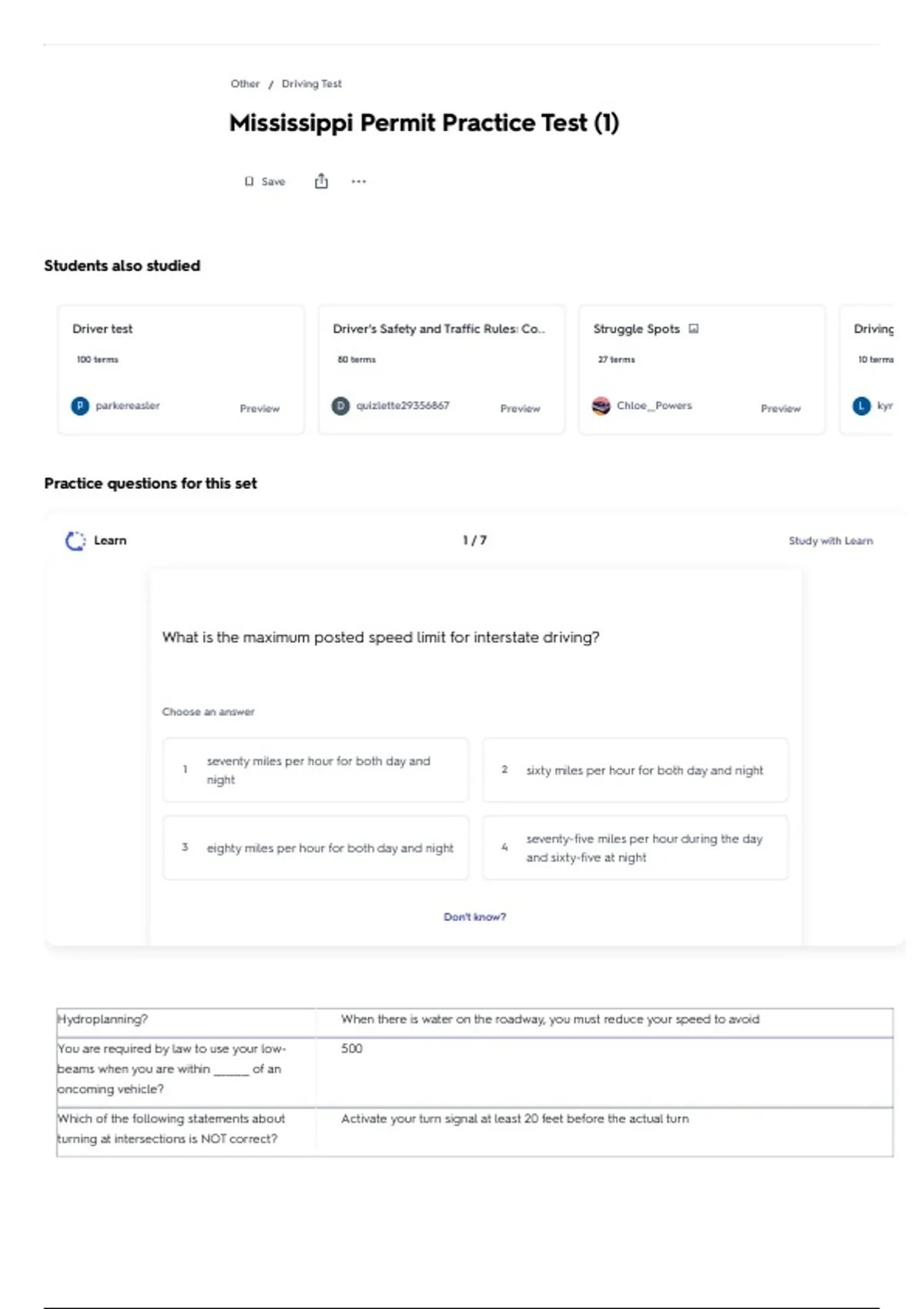This screenshot has width=924, height=1309.
Task: Click the Save bookmark icon
Action: (249, 182)
